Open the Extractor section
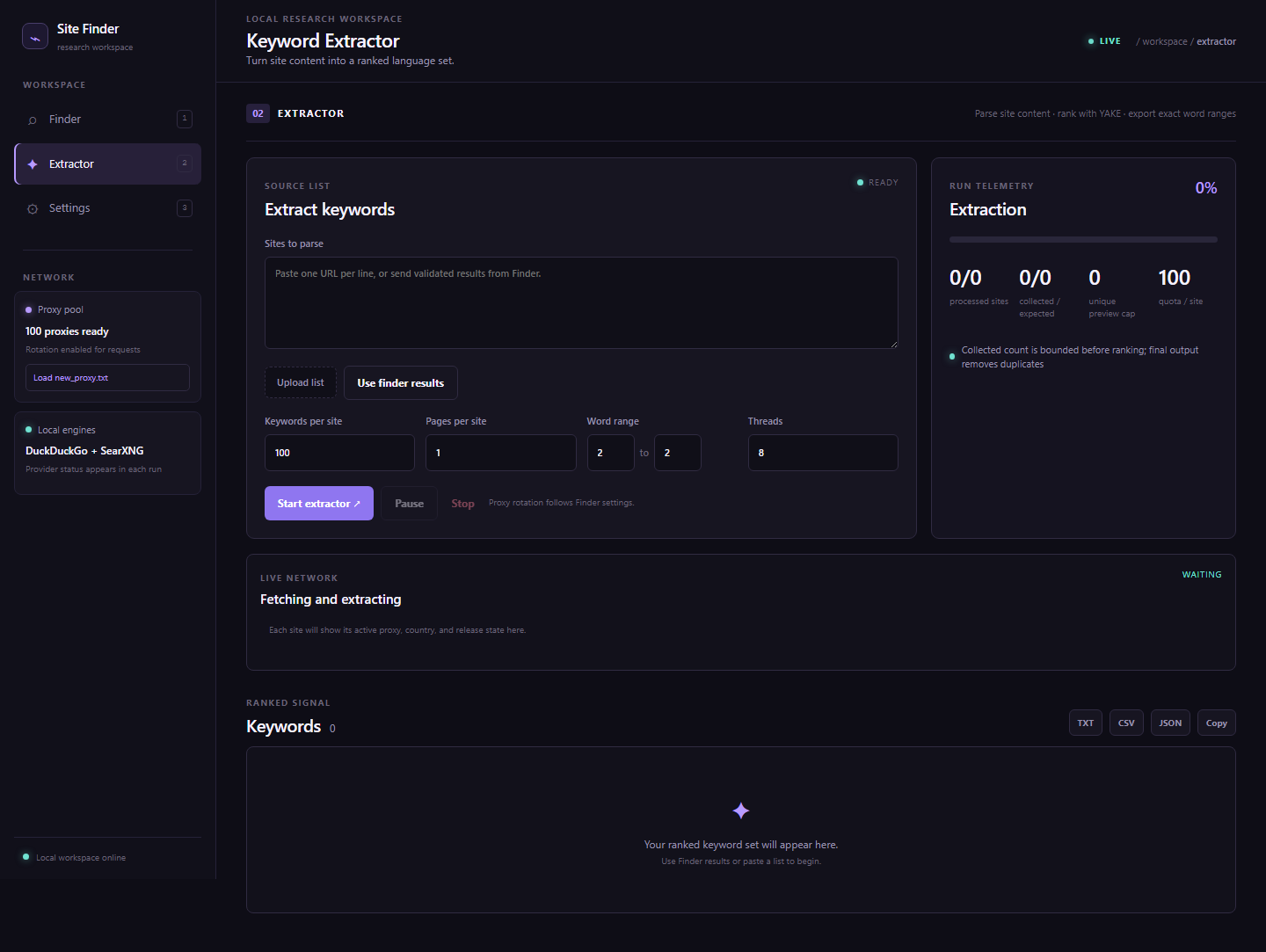1266x952 pixels. point(107,164)
